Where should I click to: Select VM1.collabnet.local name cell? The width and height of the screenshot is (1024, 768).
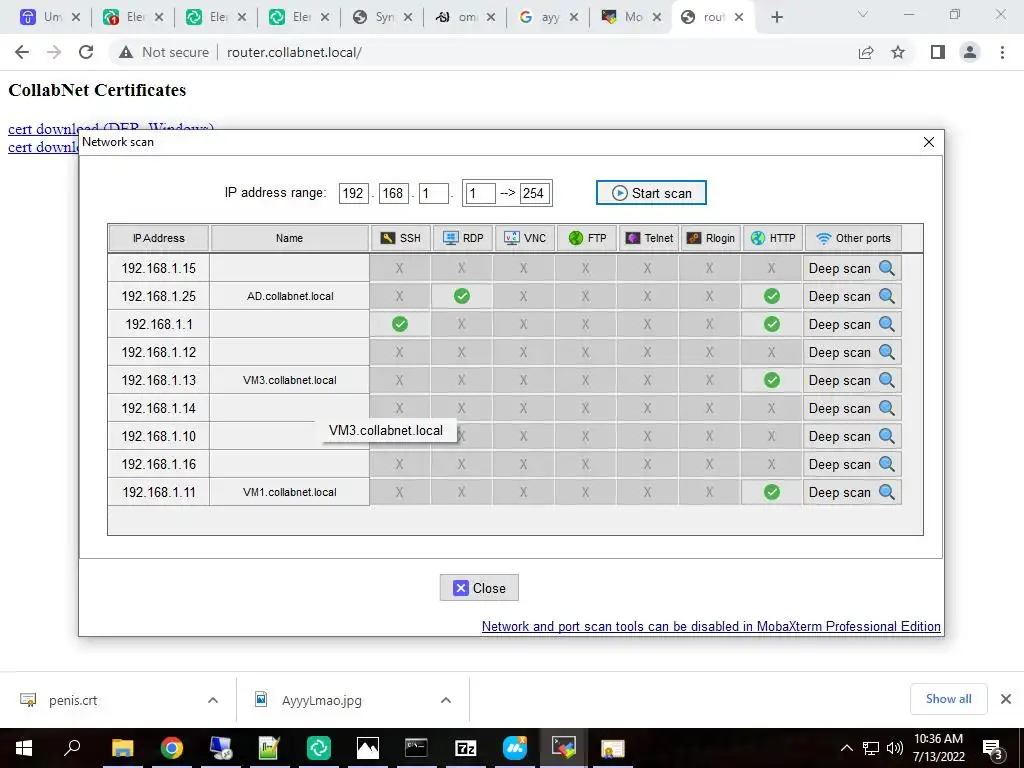point(290,492)
